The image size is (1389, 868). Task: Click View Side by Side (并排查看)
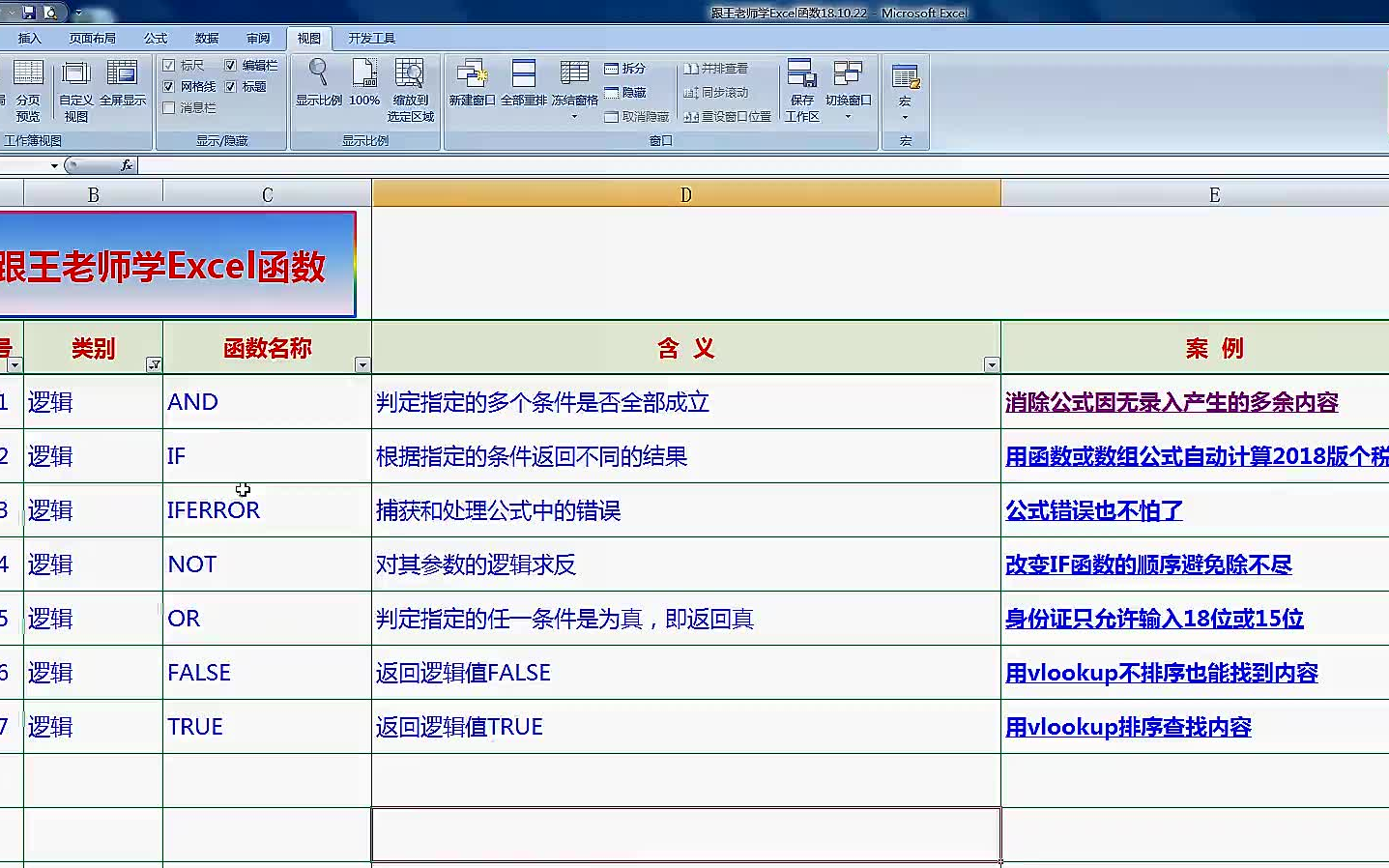tap(716, 69)
